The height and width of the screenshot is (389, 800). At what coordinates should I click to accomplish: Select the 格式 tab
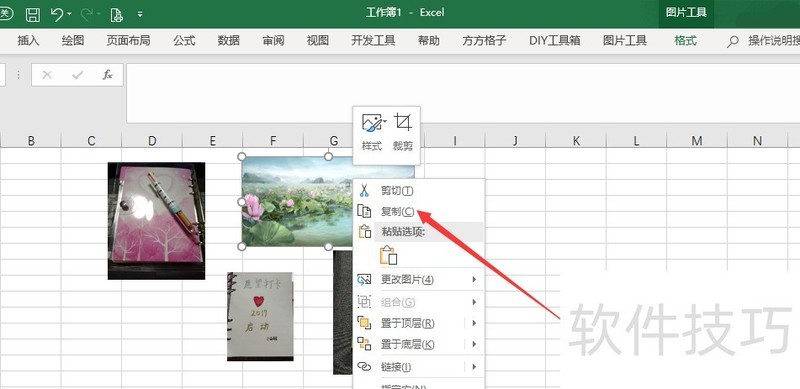(685, 41)
